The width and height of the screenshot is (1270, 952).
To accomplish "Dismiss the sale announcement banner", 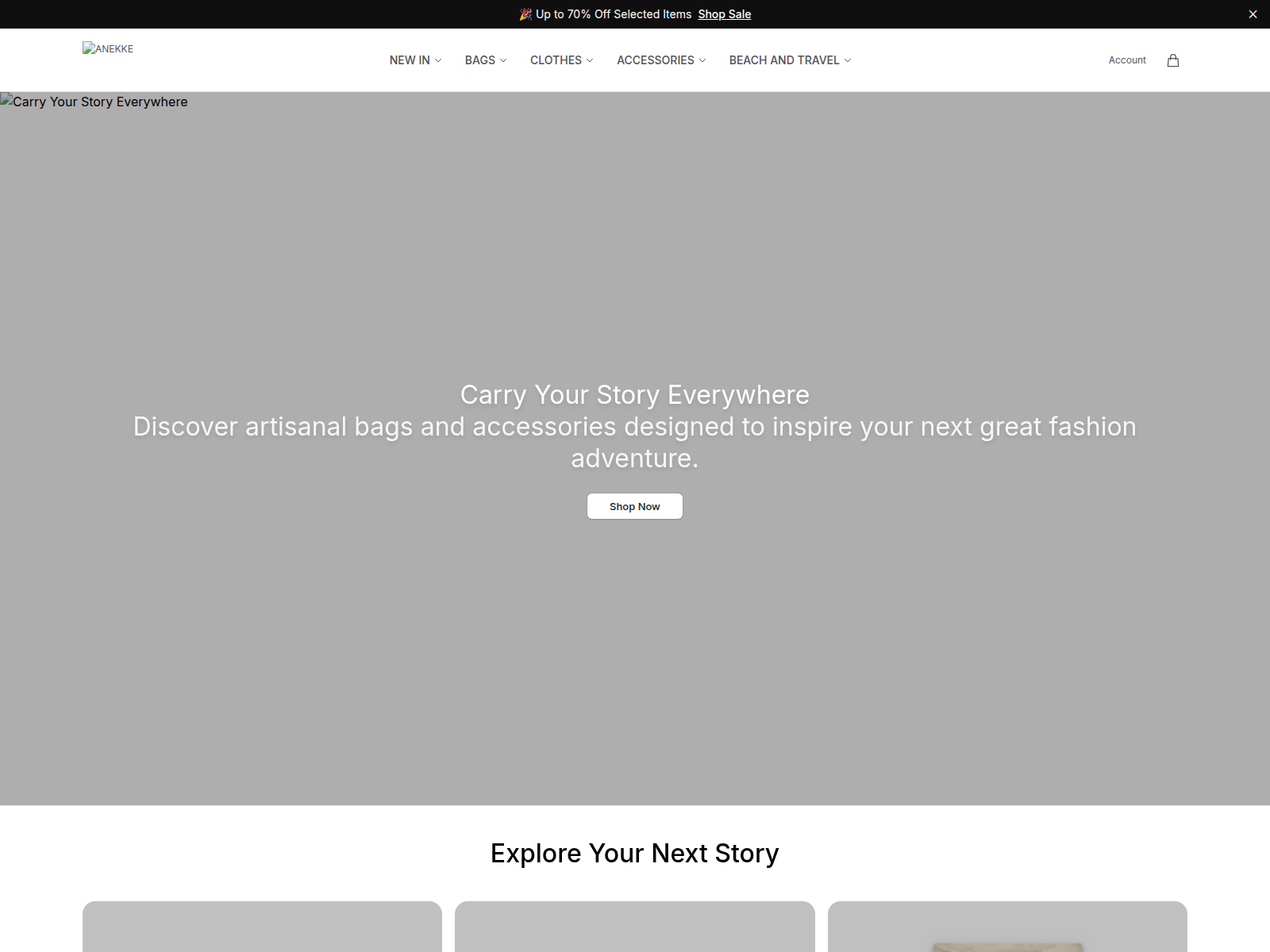I will (x=1253, y=14).
